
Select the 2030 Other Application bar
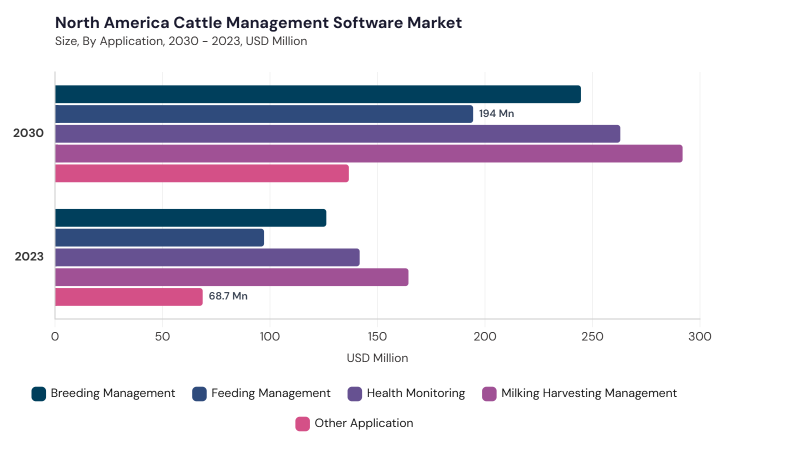click(202, 173)
